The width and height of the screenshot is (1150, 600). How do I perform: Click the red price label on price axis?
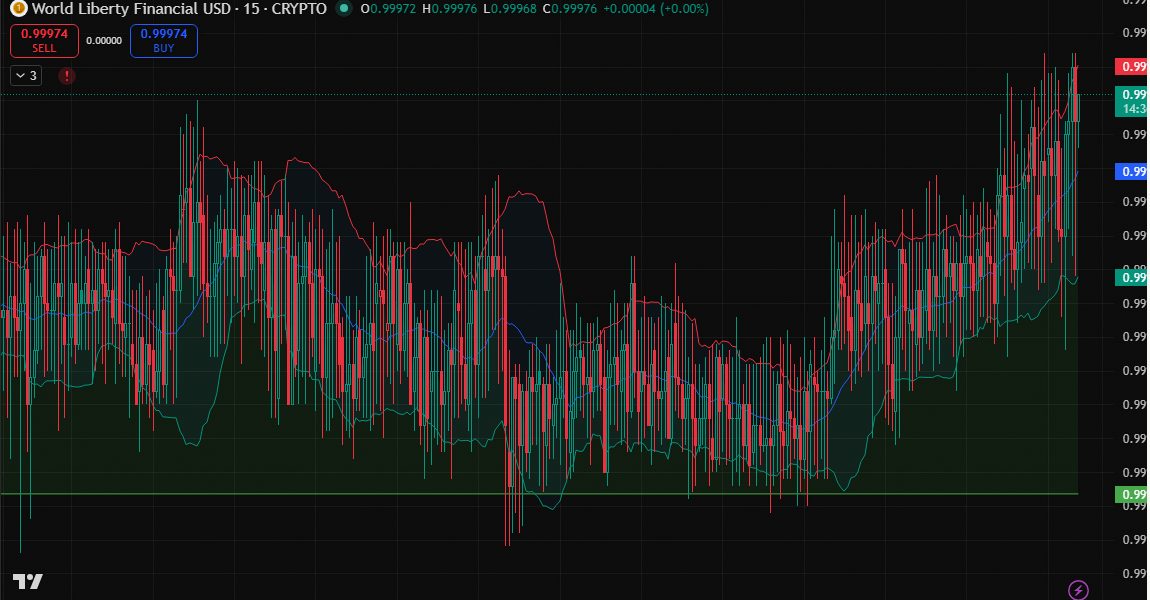point(1132,67)
